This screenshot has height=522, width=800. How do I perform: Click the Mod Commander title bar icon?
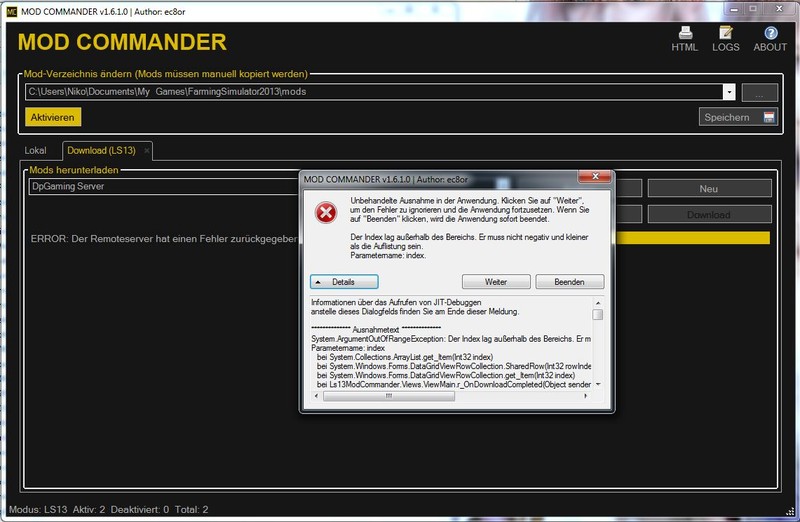pos(12,11)
